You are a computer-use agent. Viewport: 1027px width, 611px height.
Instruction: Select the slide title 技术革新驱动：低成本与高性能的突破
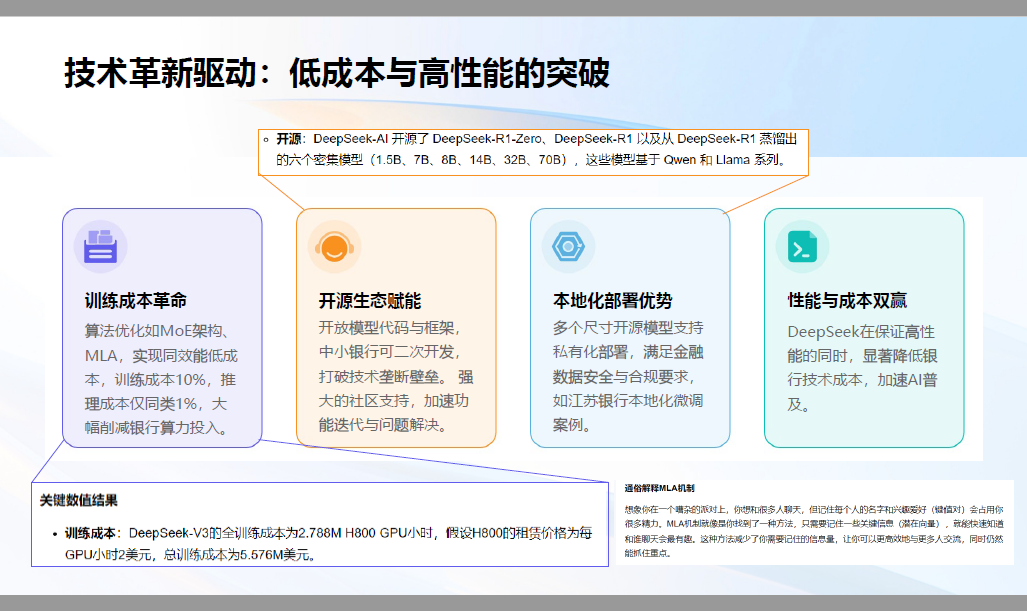(337, 73)
